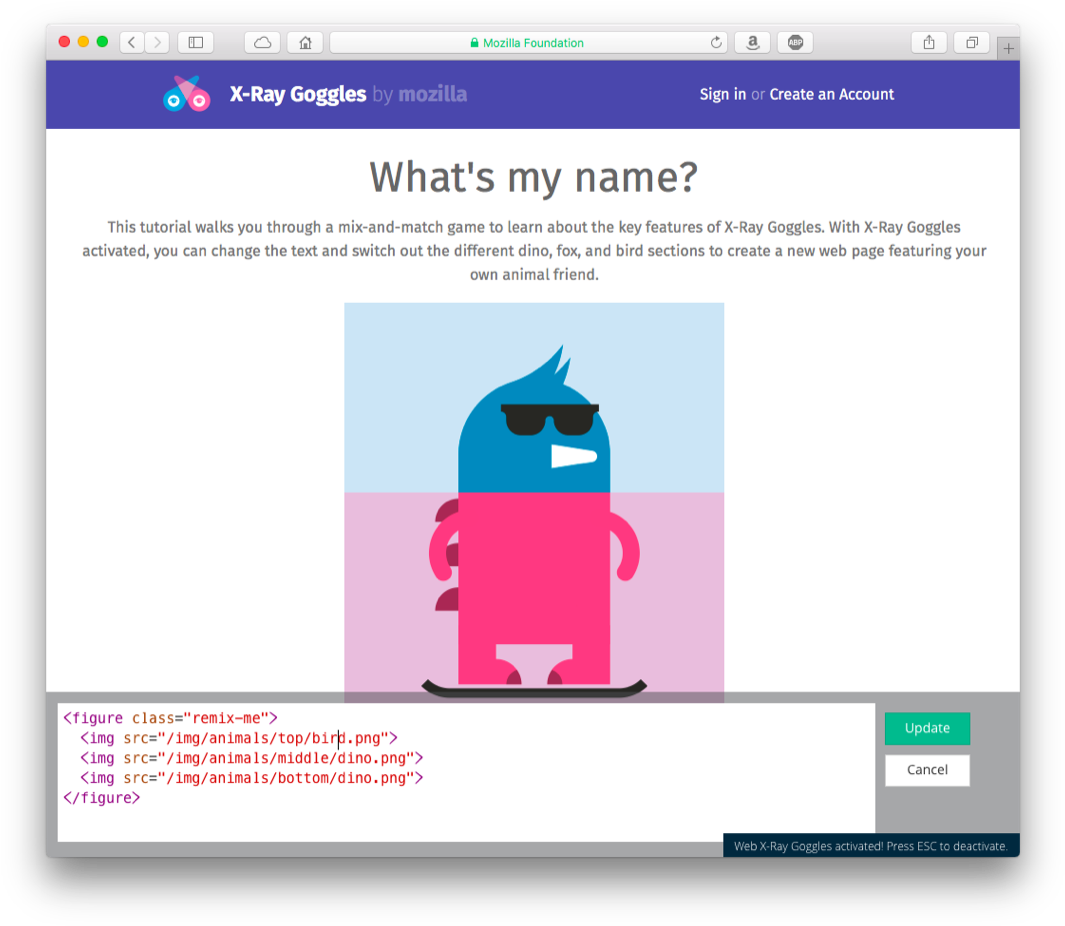Screen dimensions: 1065x926
Task: Open the Share menu icon
Action: pos(929,42)
